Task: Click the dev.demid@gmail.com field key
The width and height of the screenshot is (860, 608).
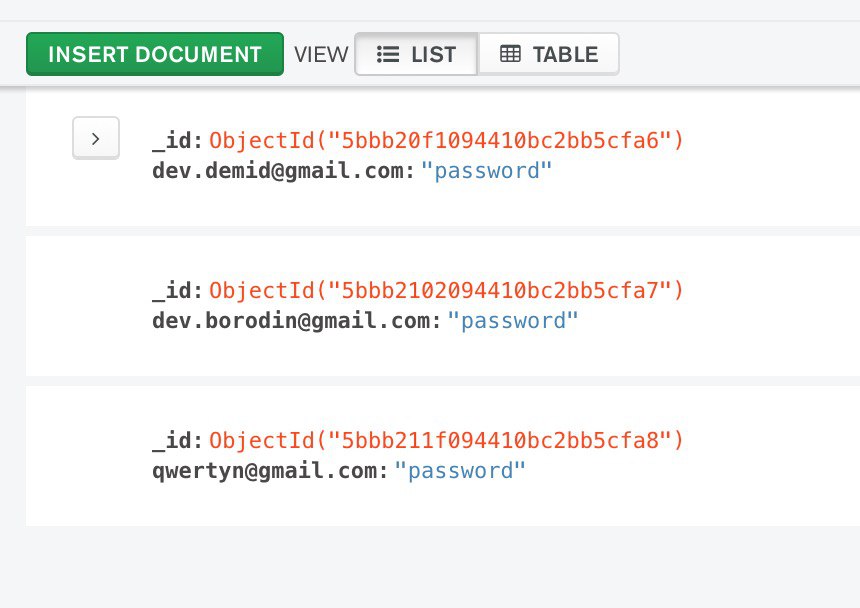Action: coord(280,171)
